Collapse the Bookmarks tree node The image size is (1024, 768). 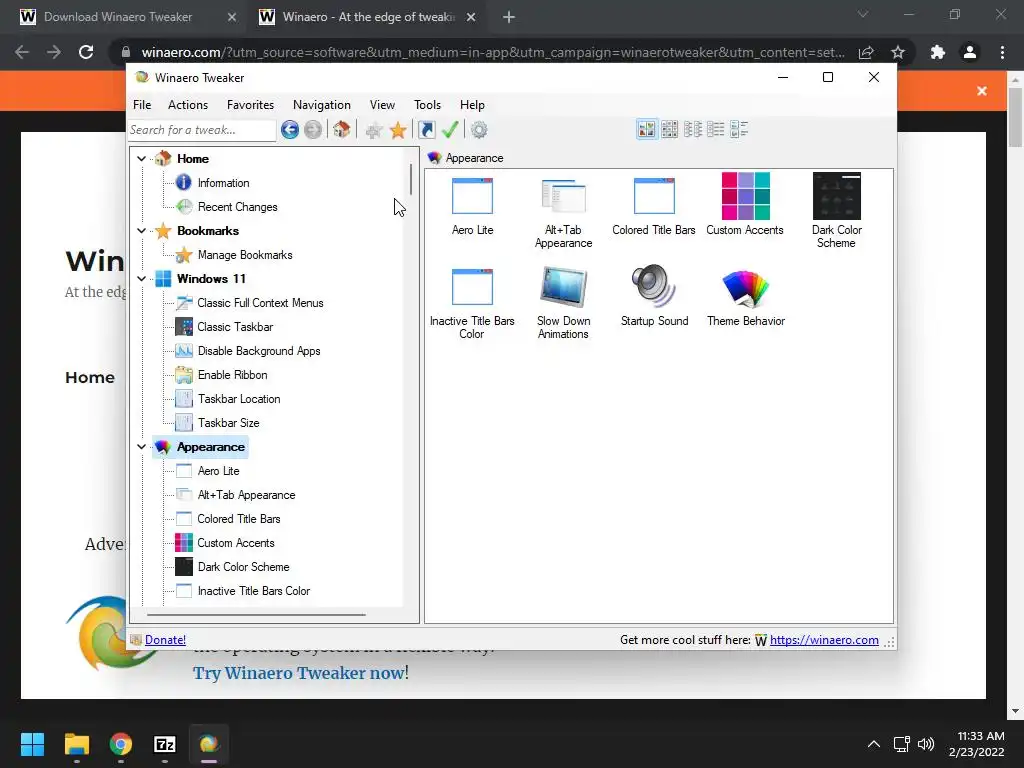point(141,231)
